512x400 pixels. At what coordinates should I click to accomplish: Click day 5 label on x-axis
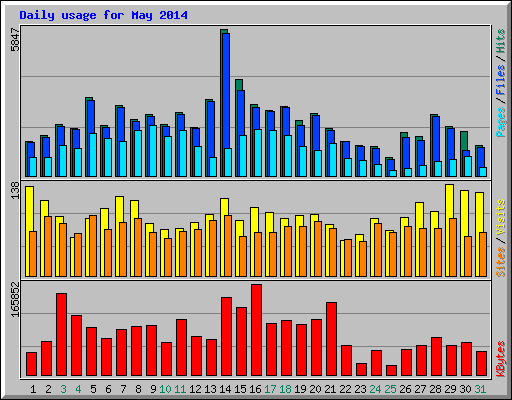pos(93,389)
